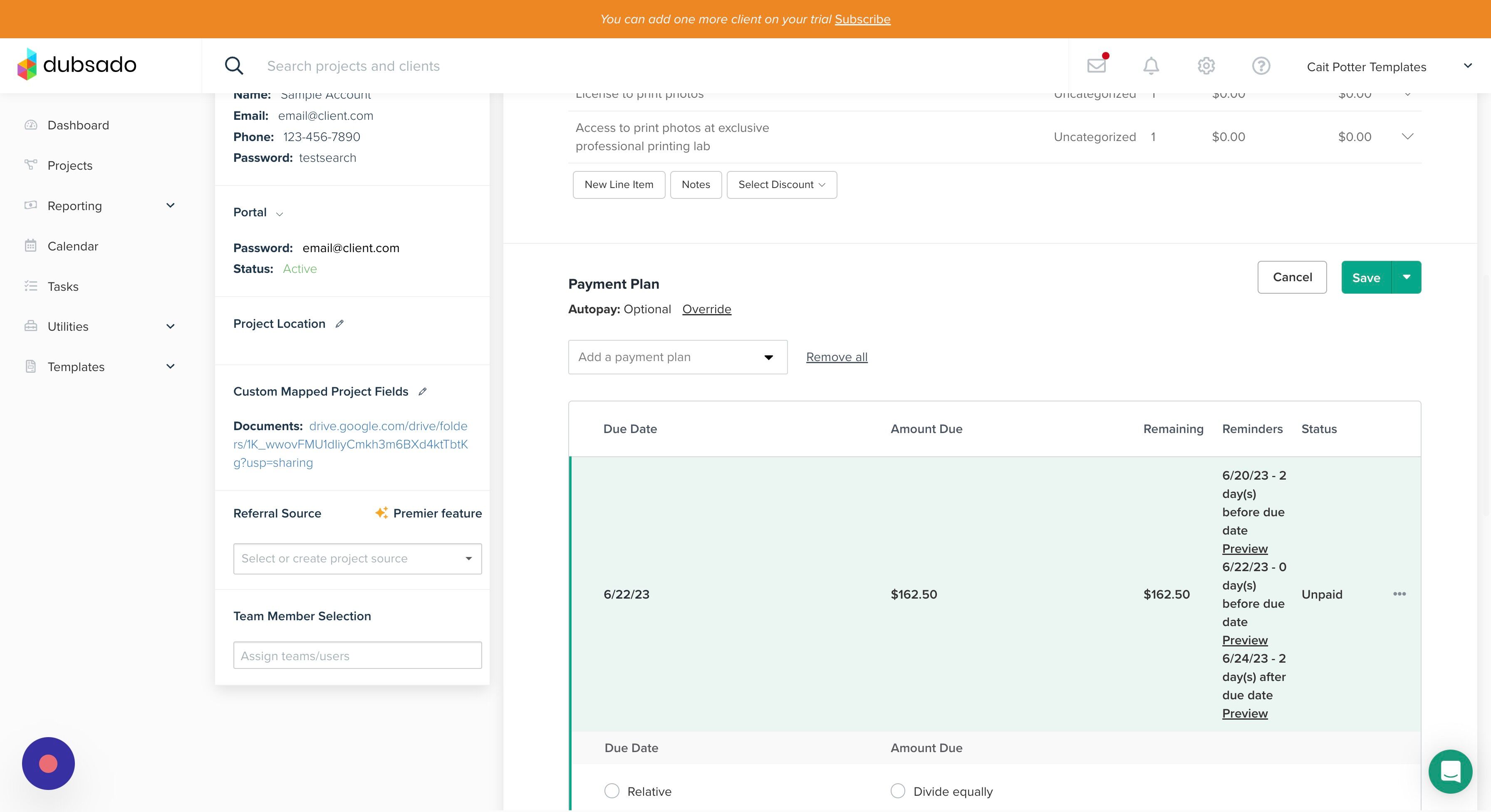The height and width of the screenshot is (812, 1491).
Task: Open the three-dot menu on the Unpaid payment row
Action: pyautogui.click(x=1399, y=594)
